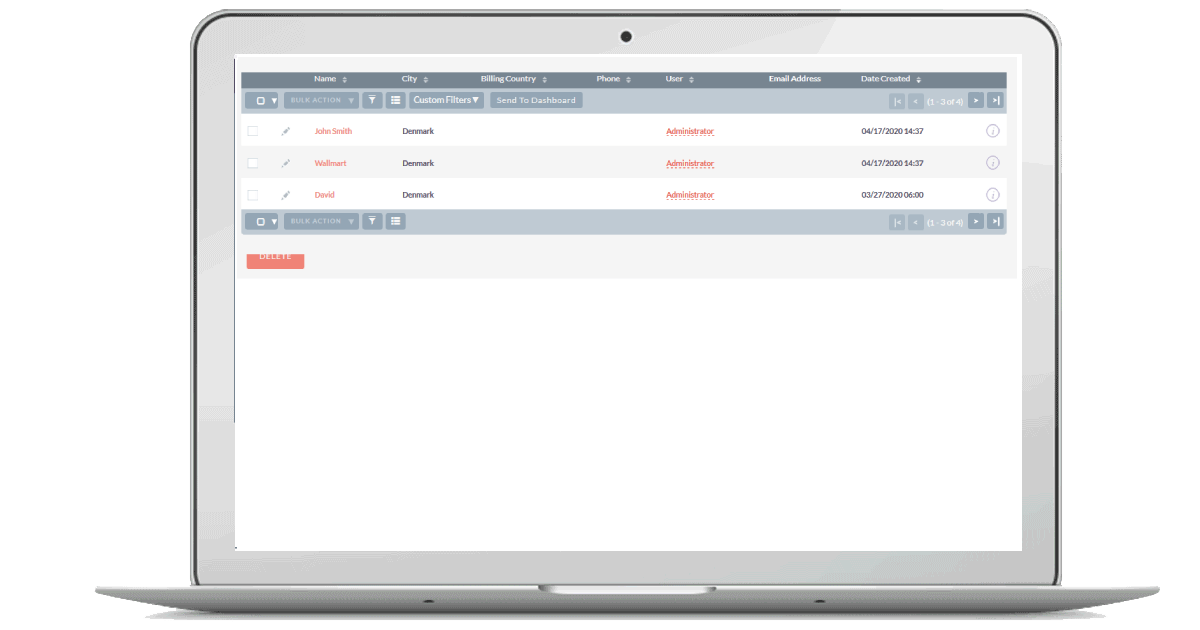Open Administrator user link in John Smith row
Screen dimensions: 1200x630
click(690, 131)
